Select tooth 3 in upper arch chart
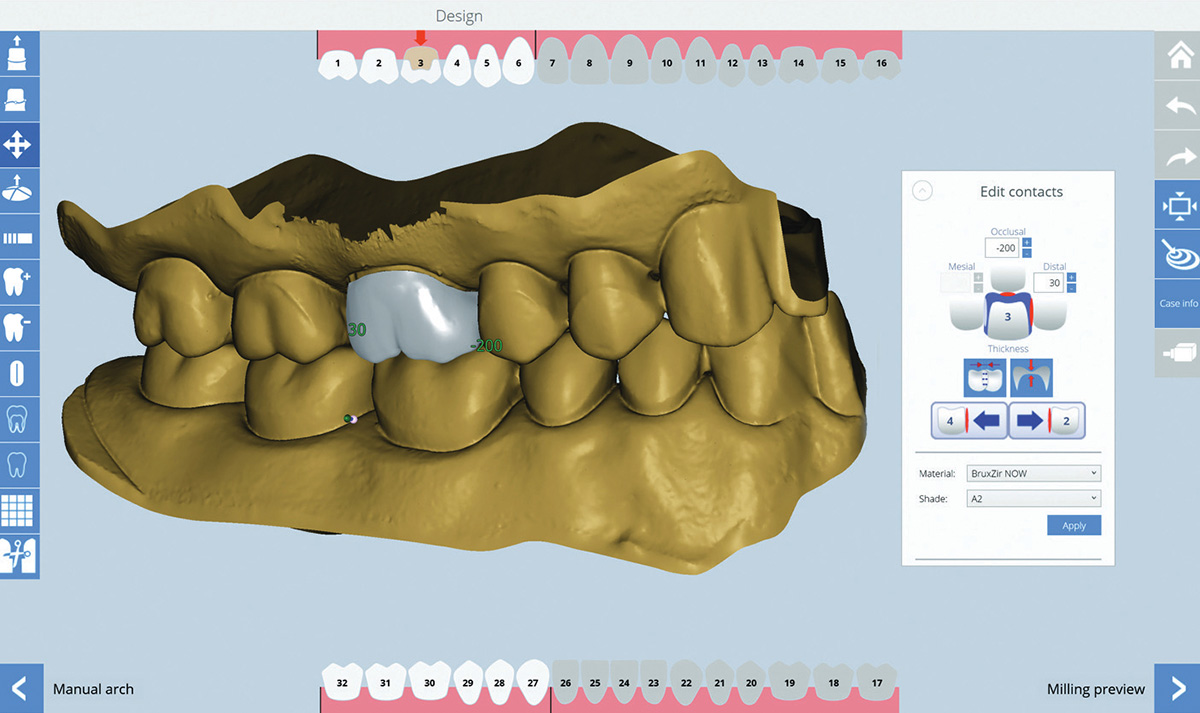 point(421,63)
